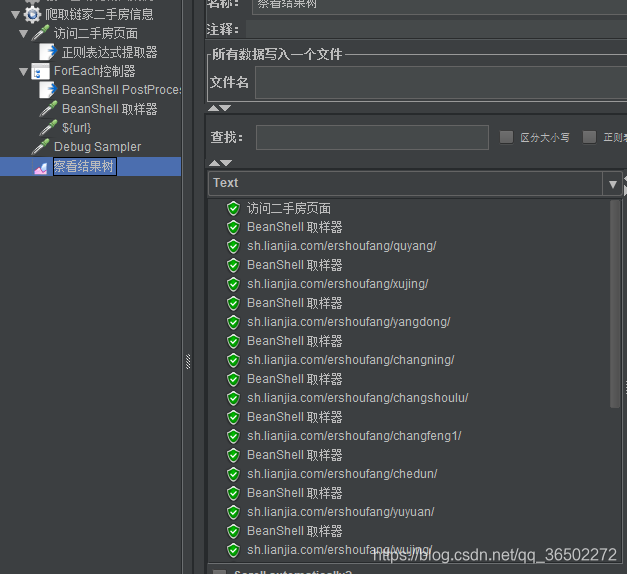The width and height of the screenshot is (627, 574).
Task: Select the 察看结果树 label in the tree
Action: coord(84,167)
